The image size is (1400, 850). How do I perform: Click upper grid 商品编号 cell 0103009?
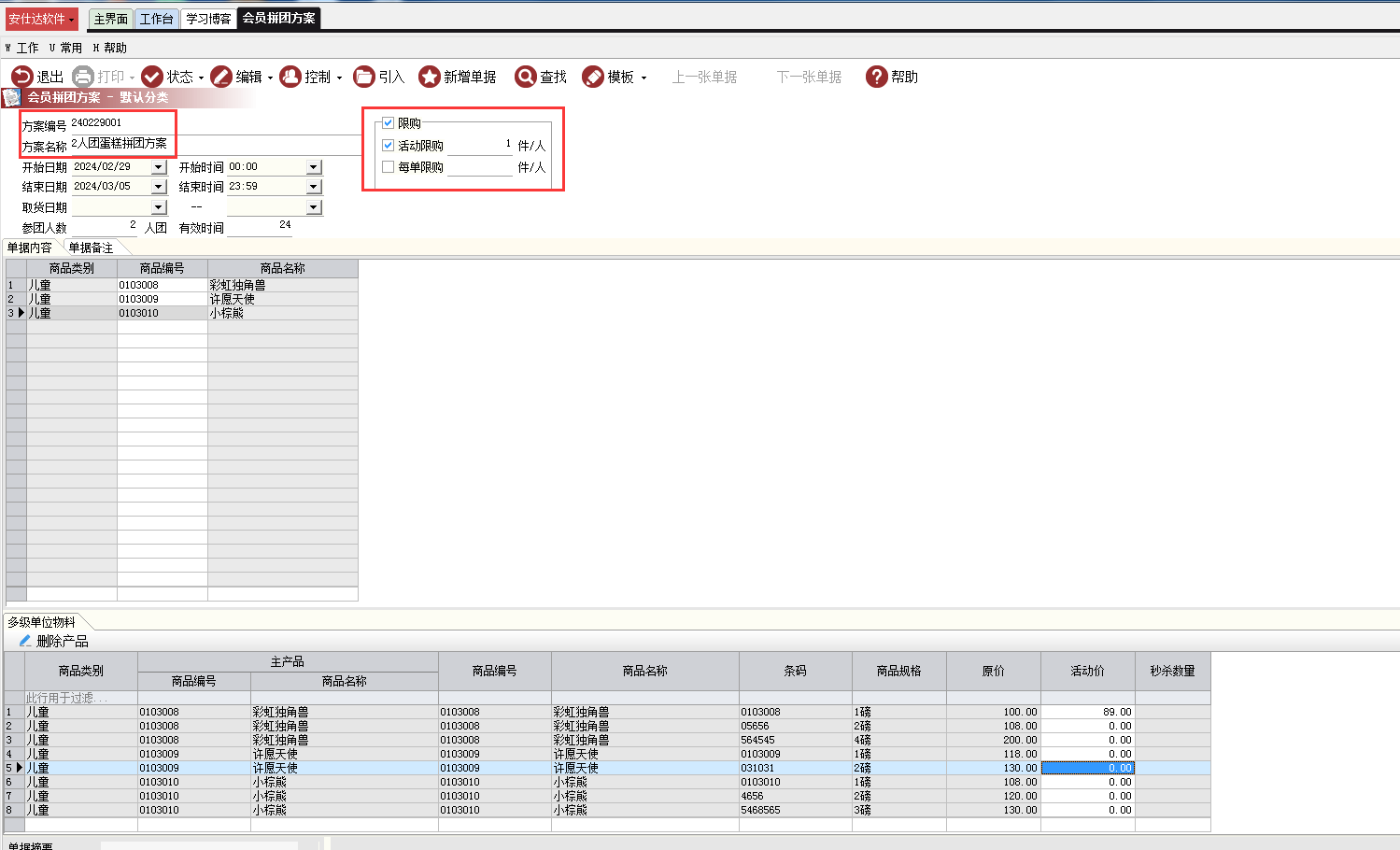163,299
